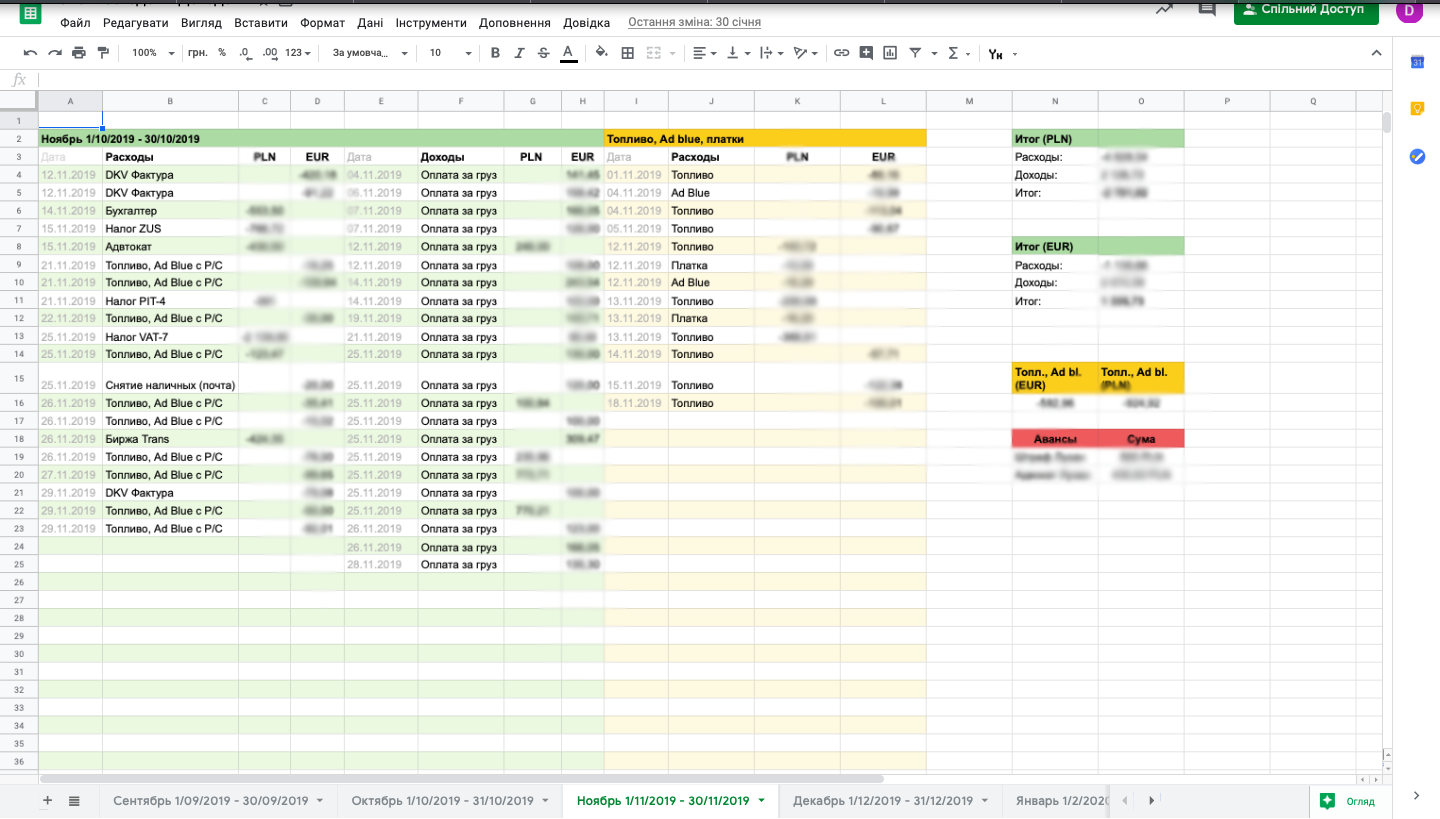Collapse the toolbar with chevron arrow
1440x819 pixels.
(1376, 53)
